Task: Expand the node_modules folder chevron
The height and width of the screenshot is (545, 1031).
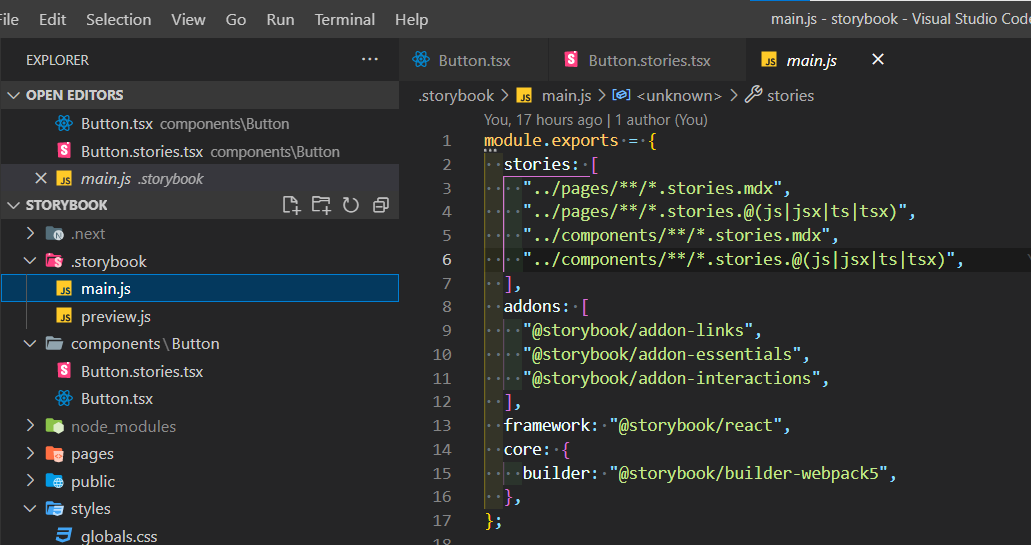Action: tap(30, 425)
